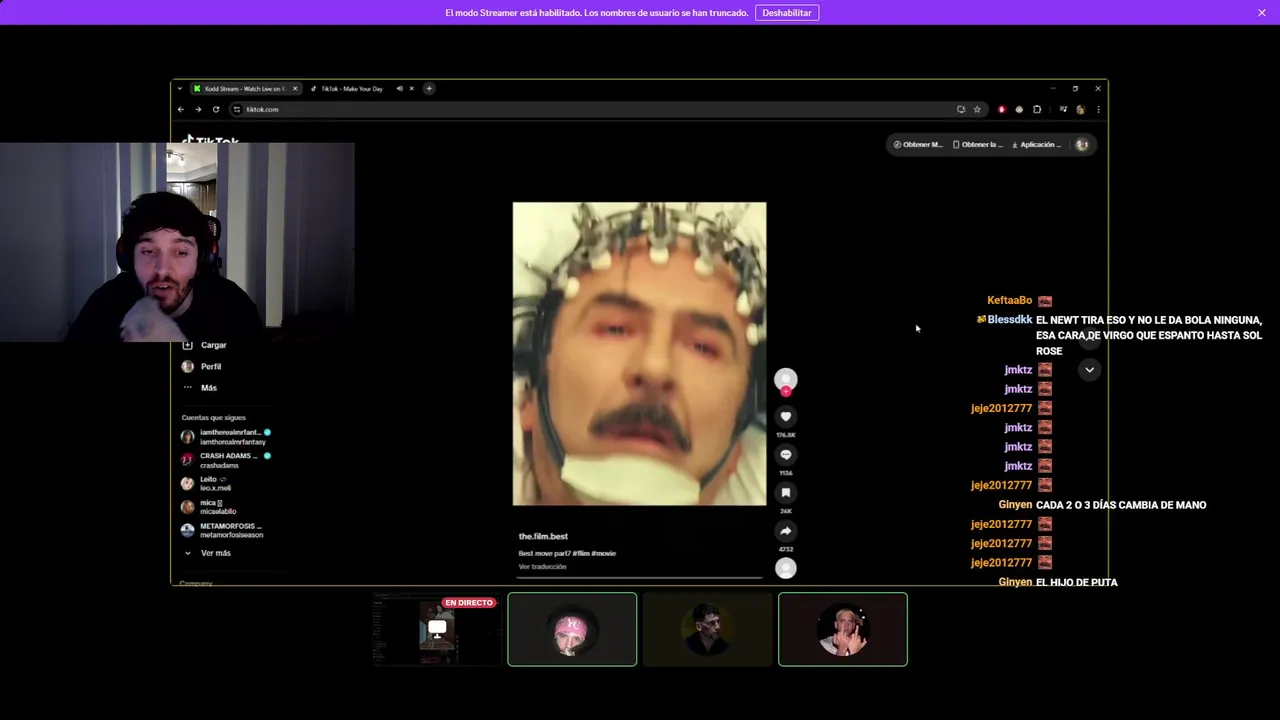Viewport: 1280px width, 720px height.
Task: Click the TikTok logo
Action: tap(211, 140)
